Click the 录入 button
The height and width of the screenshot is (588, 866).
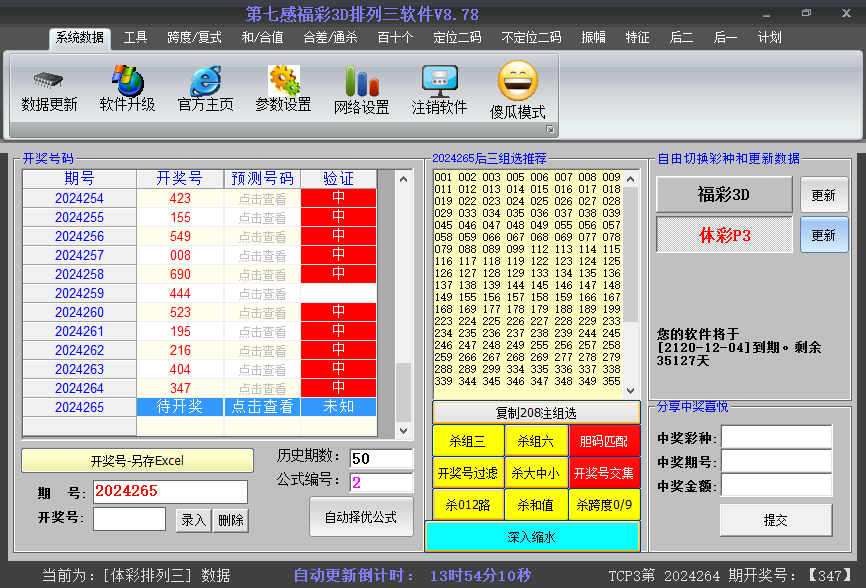(x=193, y=520)
